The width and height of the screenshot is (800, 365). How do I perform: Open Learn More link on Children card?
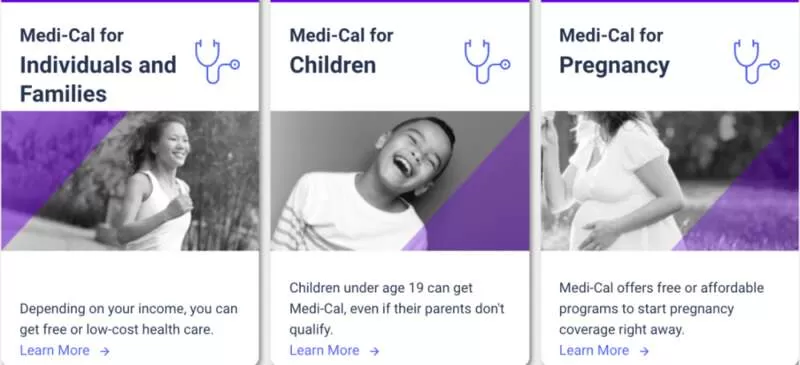(324, 351)
